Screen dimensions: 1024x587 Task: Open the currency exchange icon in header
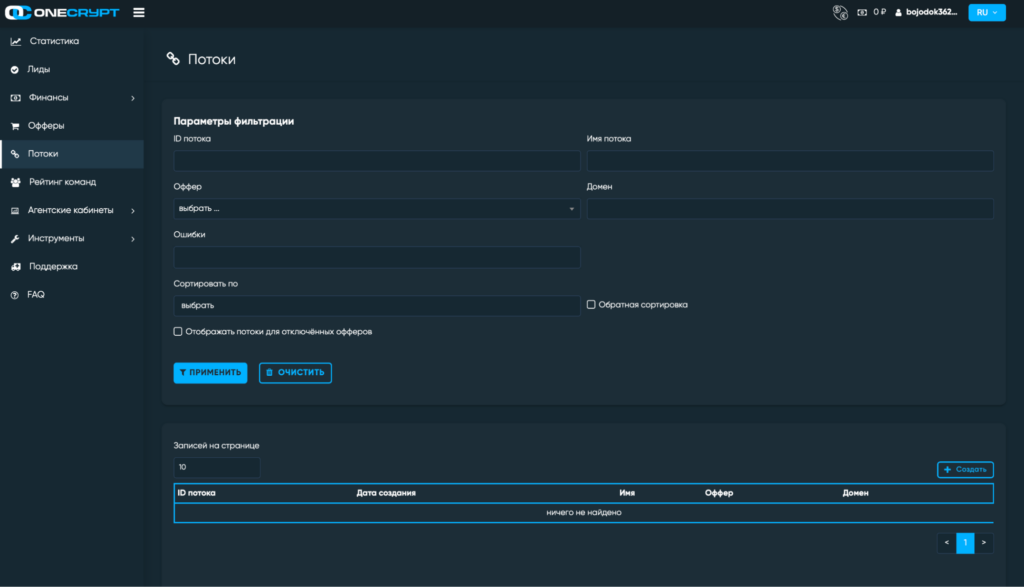pyautogui.click(x=840, y=12)
